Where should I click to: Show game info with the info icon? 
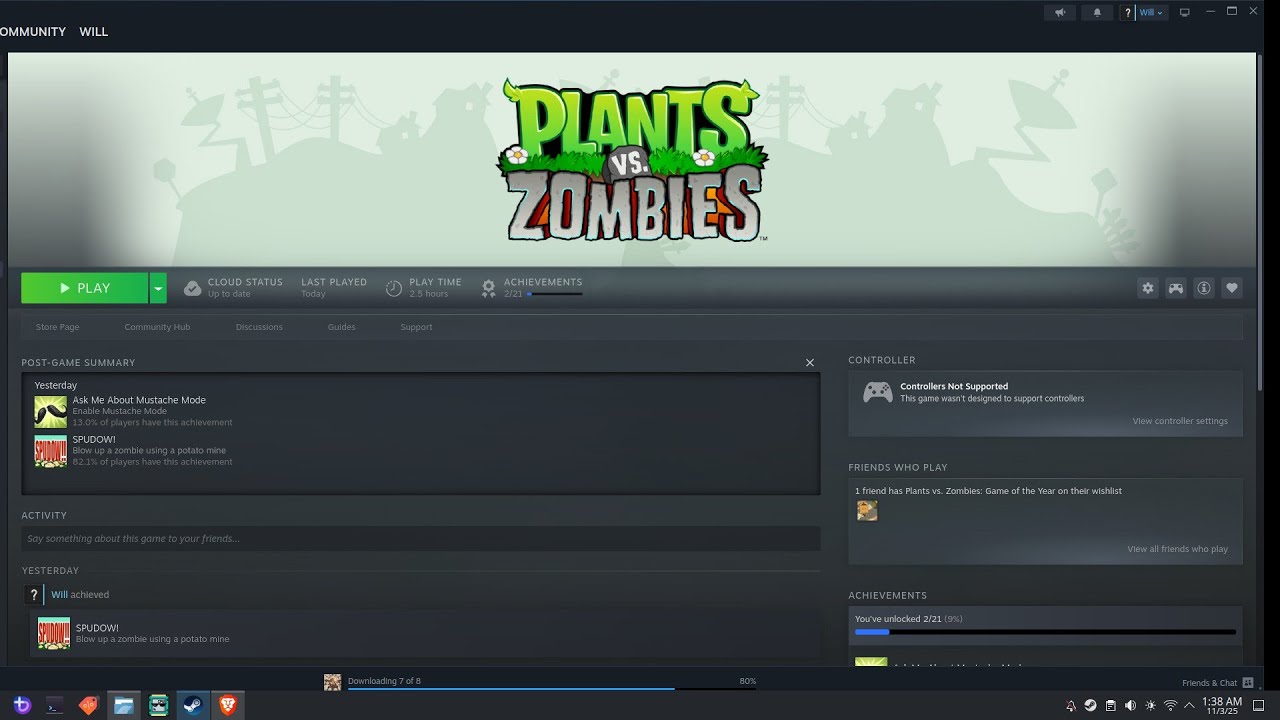coord(1204,288)
